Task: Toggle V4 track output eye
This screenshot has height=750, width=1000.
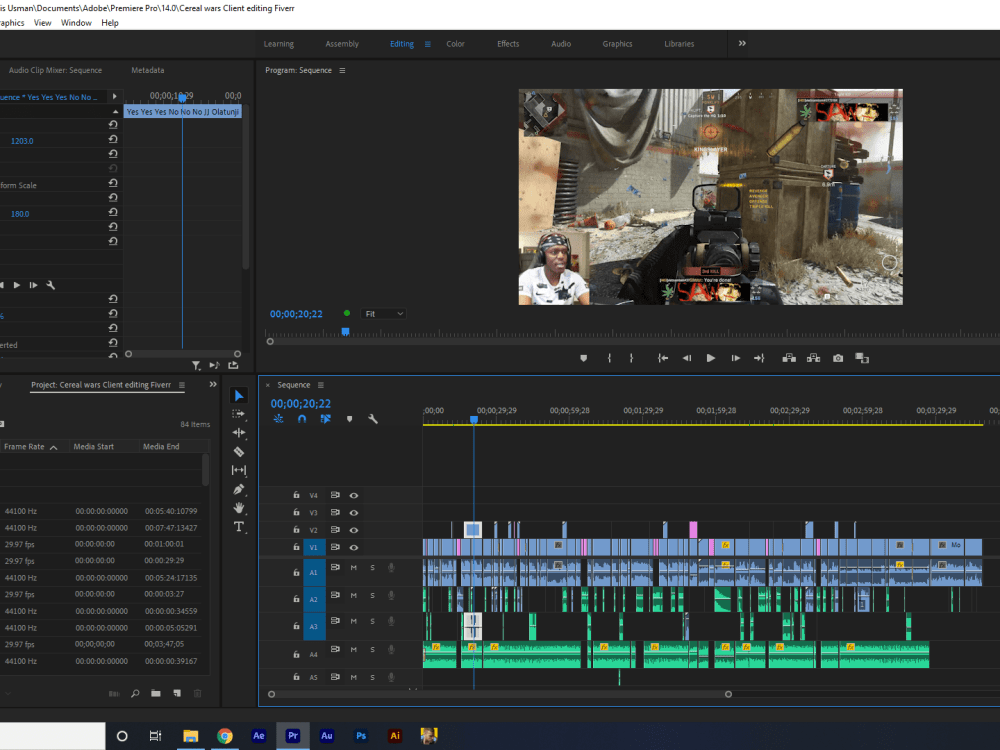Action: pyautogui.click(x=353, y=496)
